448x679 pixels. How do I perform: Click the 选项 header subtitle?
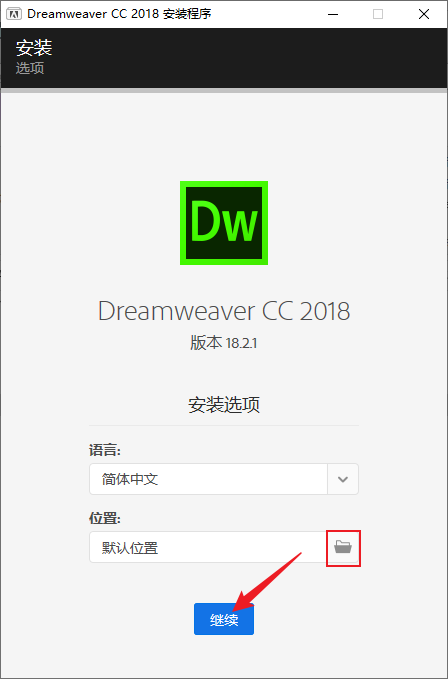[30, 68]
